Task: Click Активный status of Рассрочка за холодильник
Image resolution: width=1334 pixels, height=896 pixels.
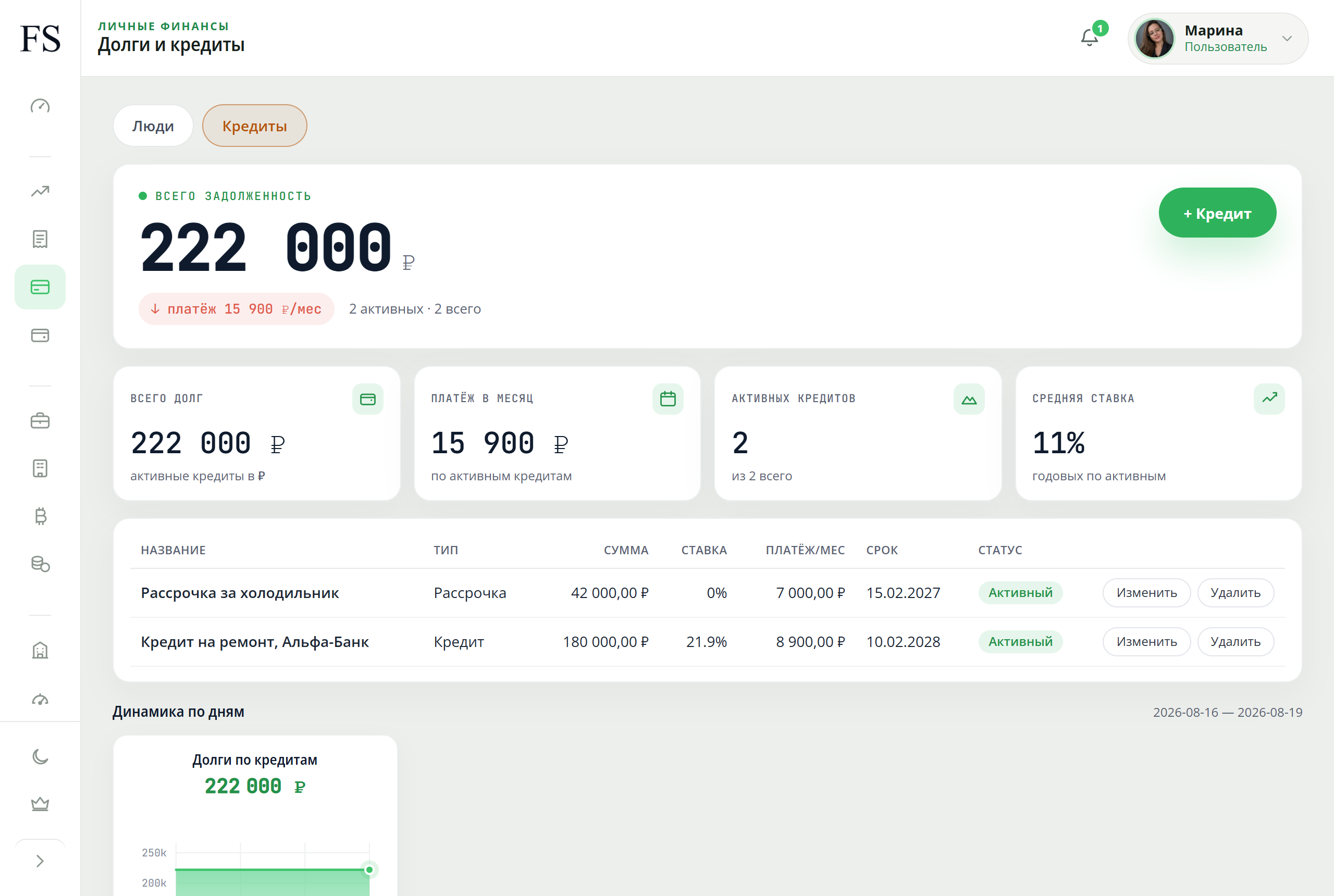Action: pyautogui.click(x=1020, y=593)
